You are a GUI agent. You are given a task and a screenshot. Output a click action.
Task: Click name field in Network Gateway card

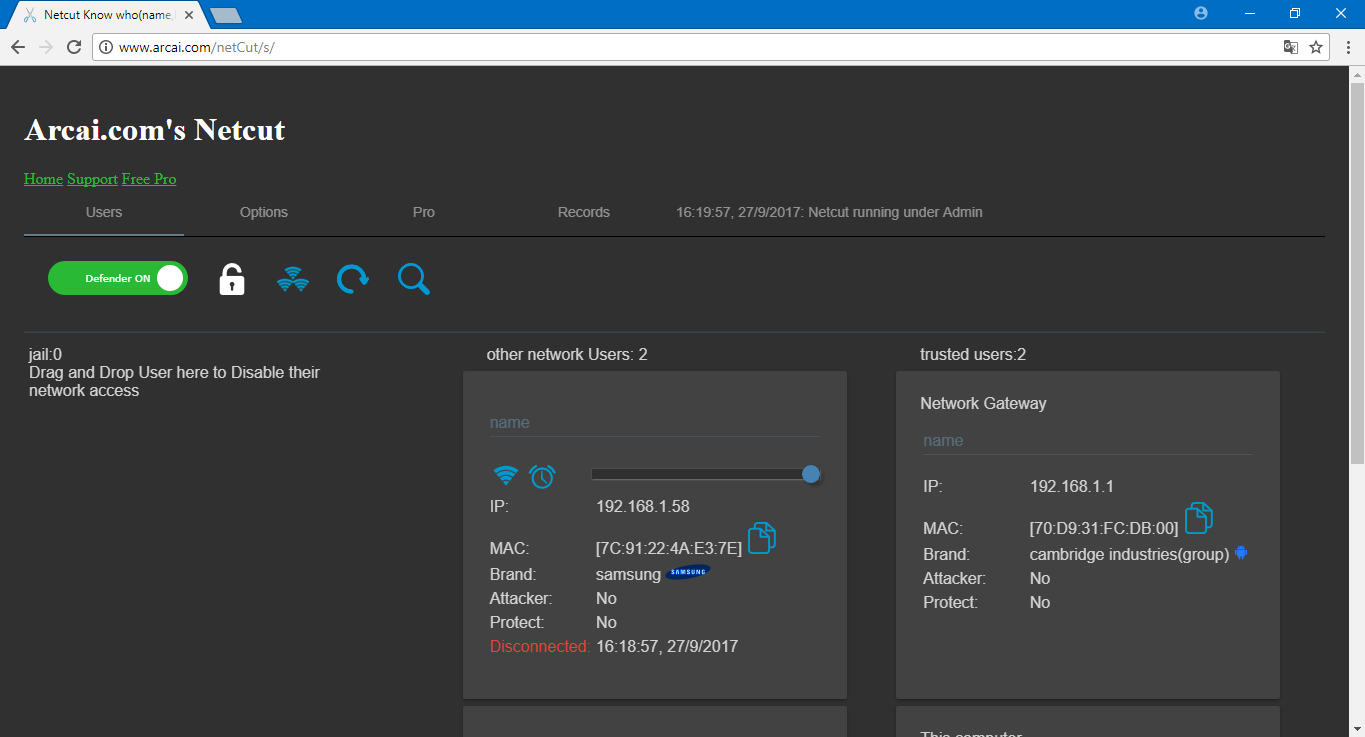1087,441
